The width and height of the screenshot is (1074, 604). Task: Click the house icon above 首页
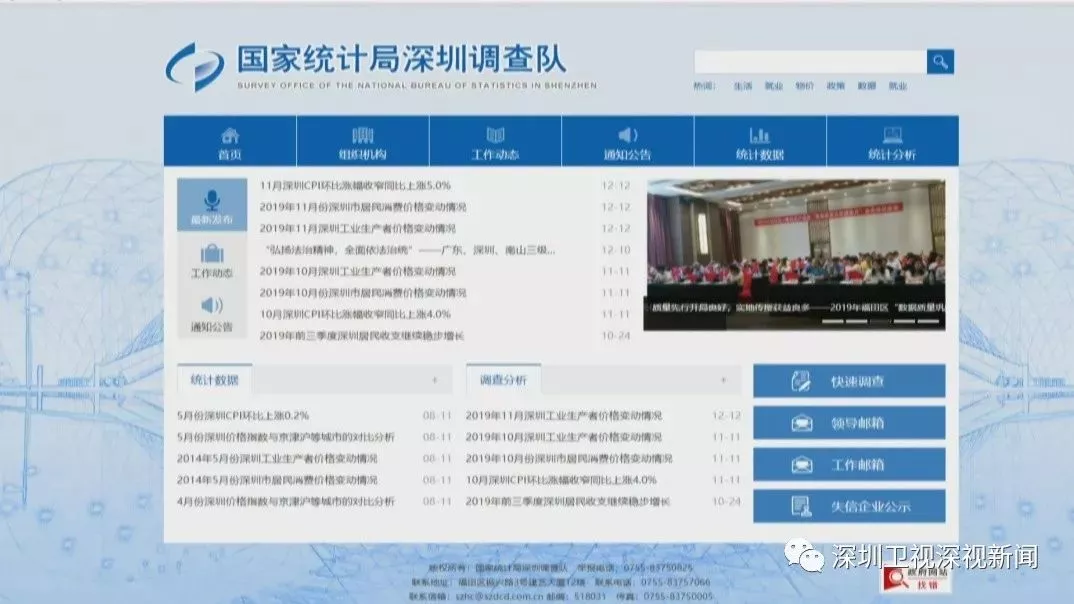pos(230,135)
